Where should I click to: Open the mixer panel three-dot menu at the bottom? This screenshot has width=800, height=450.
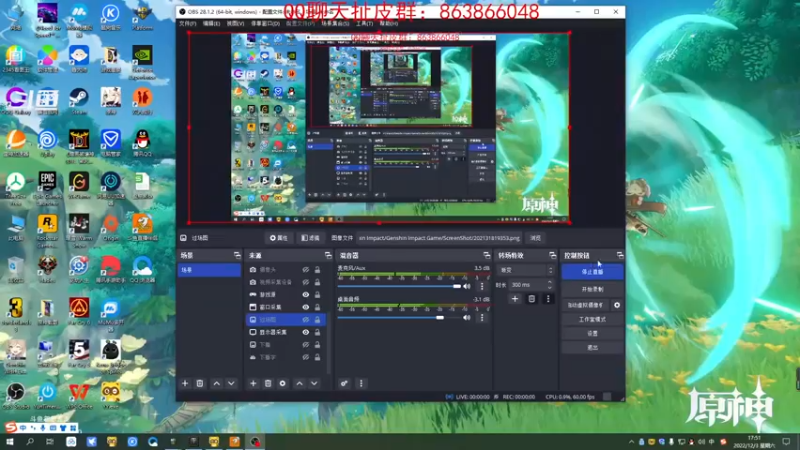click(361, 383)
